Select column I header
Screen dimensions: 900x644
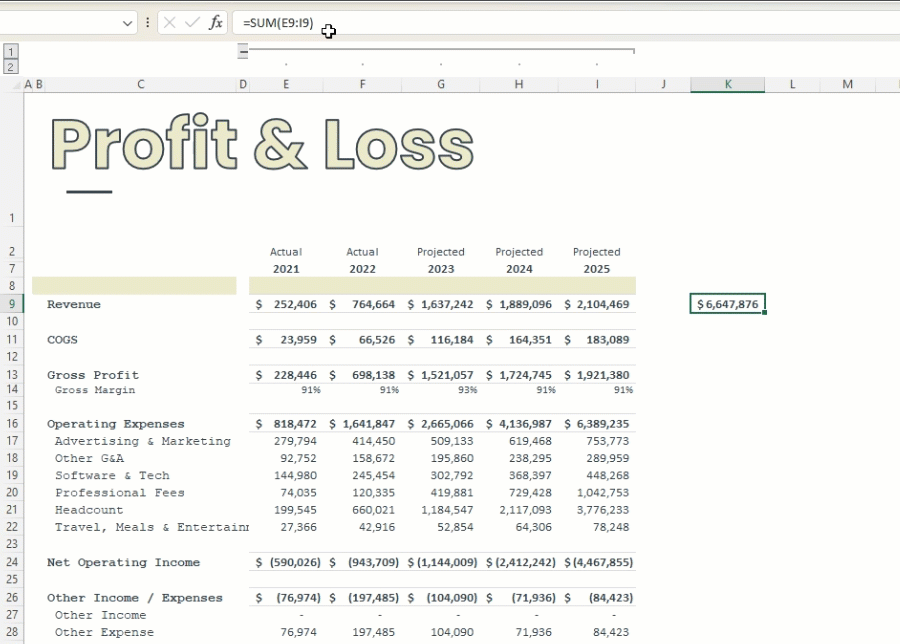point(597,84)
